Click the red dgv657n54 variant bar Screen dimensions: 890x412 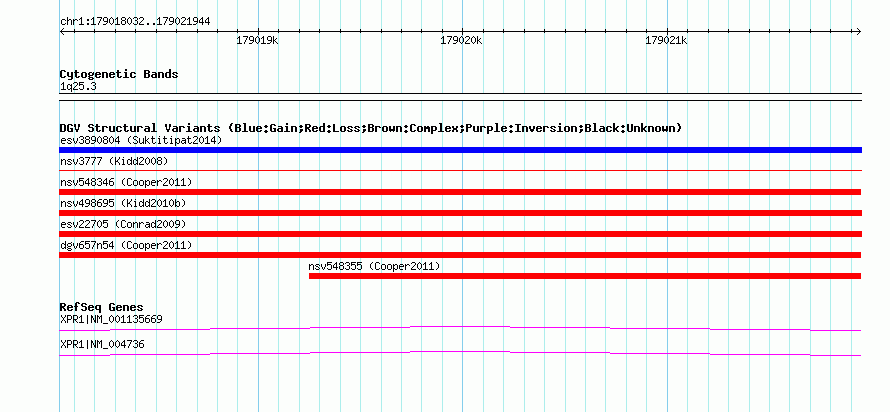click(x=460, y=255)
